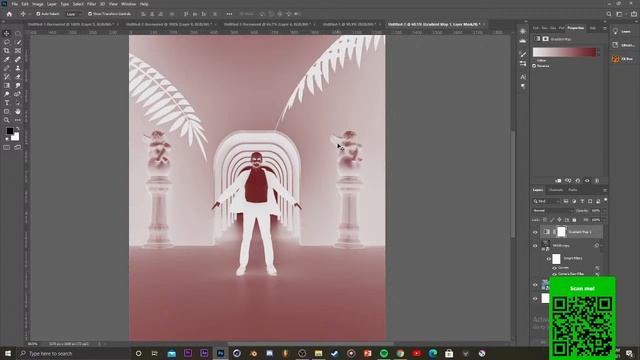640x360 pixels.
Task: Click the Windows Start button
Action: 8,353
